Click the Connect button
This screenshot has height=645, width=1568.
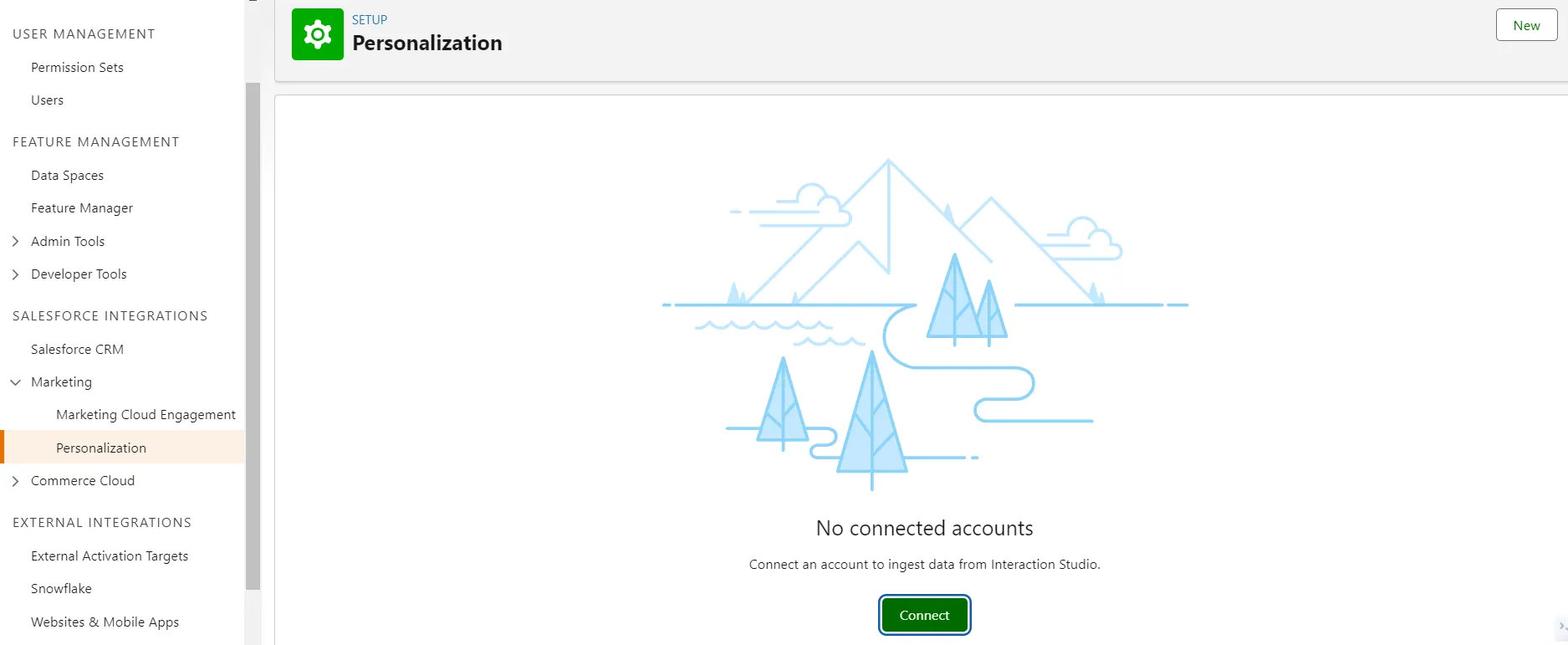click(x=924, y=615)
